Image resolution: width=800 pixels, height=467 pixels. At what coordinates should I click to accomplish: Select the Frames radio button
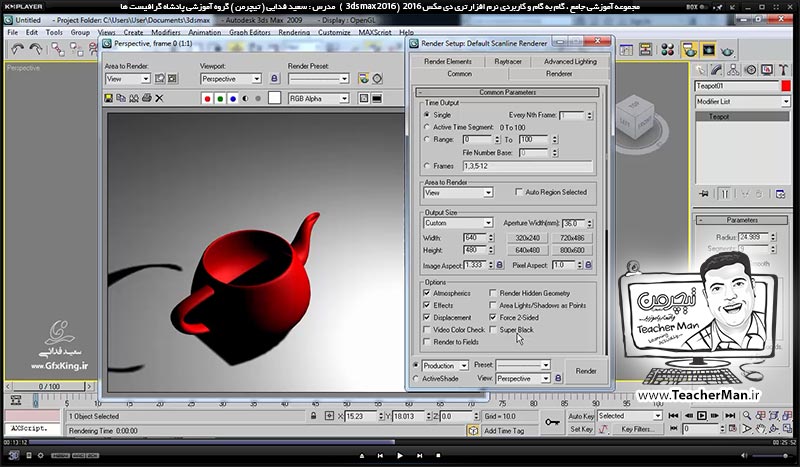click(x=427, y=166)
